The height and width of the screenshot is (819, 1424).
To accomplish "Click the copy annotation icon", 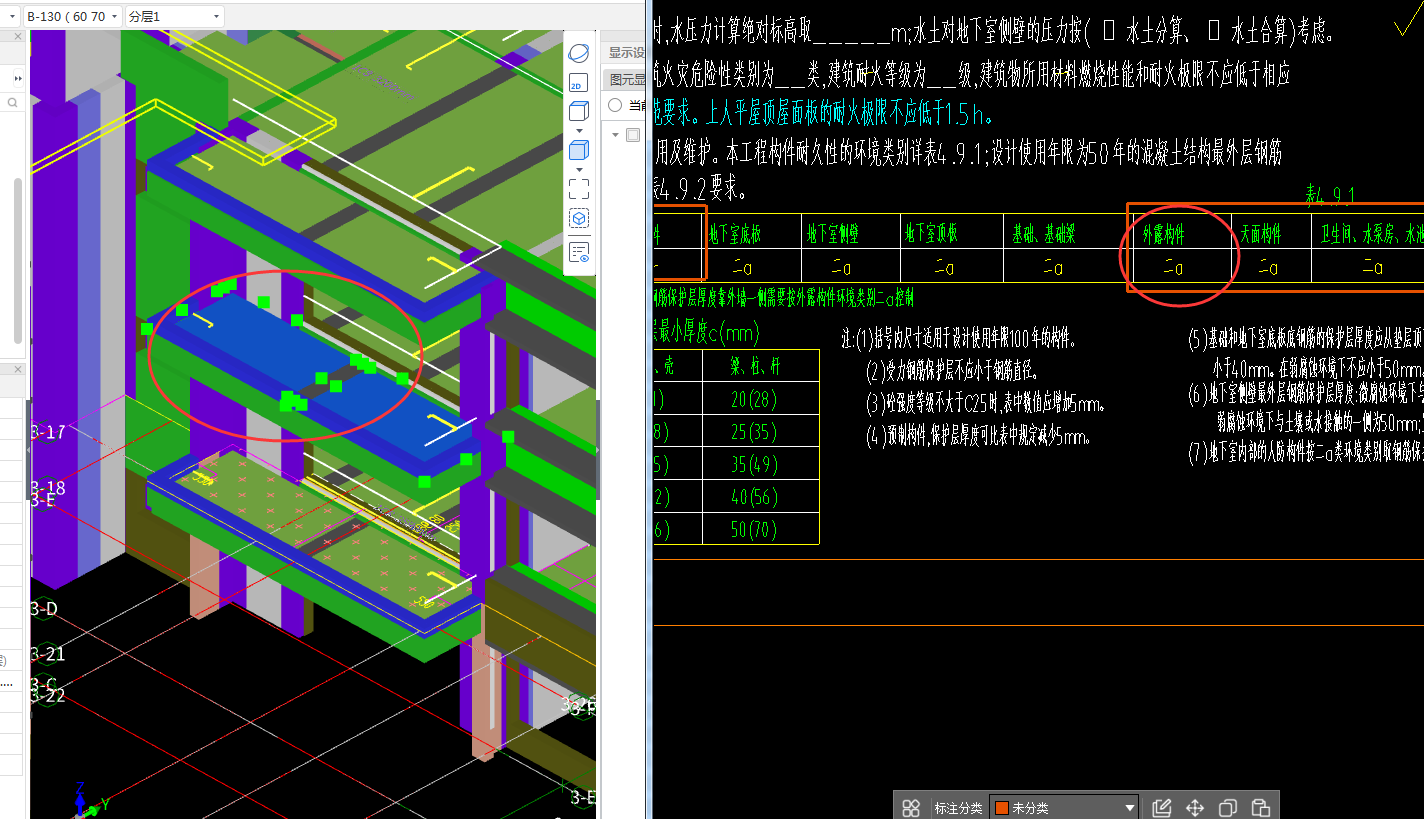I will 1228,808.
